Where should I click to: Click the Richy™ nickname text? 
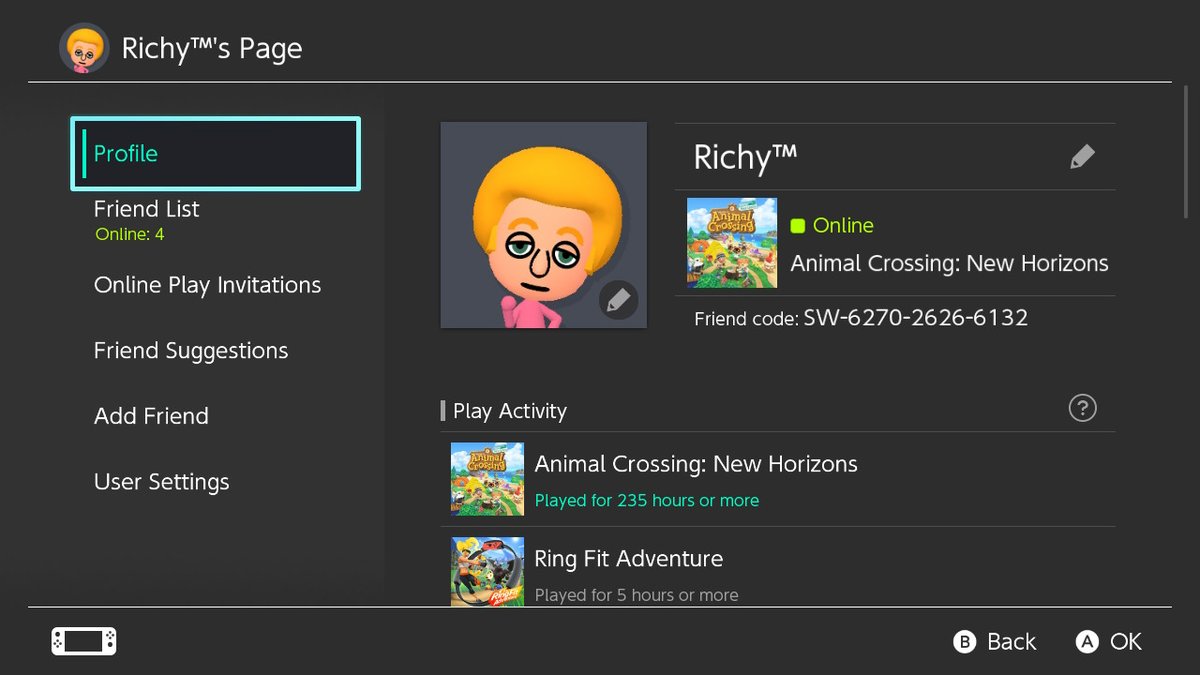[x=746, y=158]
